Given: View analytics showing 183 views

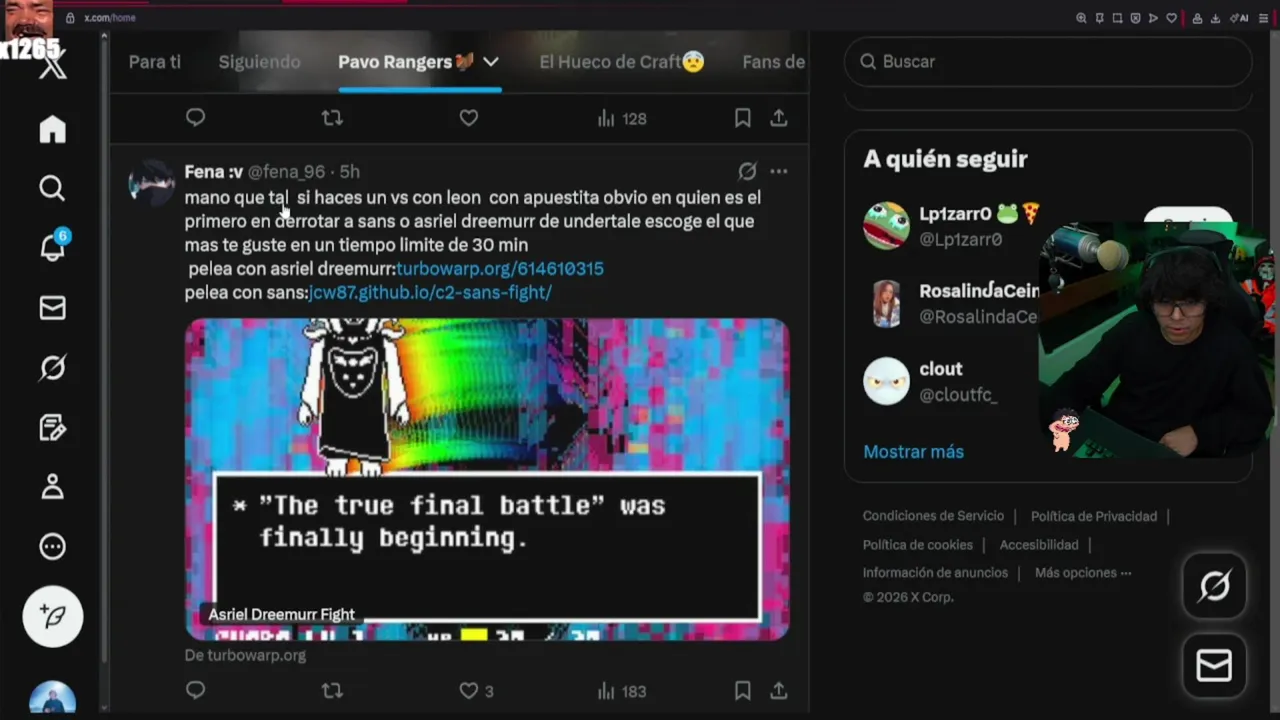Looking at the screenshot, I should [622, 691].
